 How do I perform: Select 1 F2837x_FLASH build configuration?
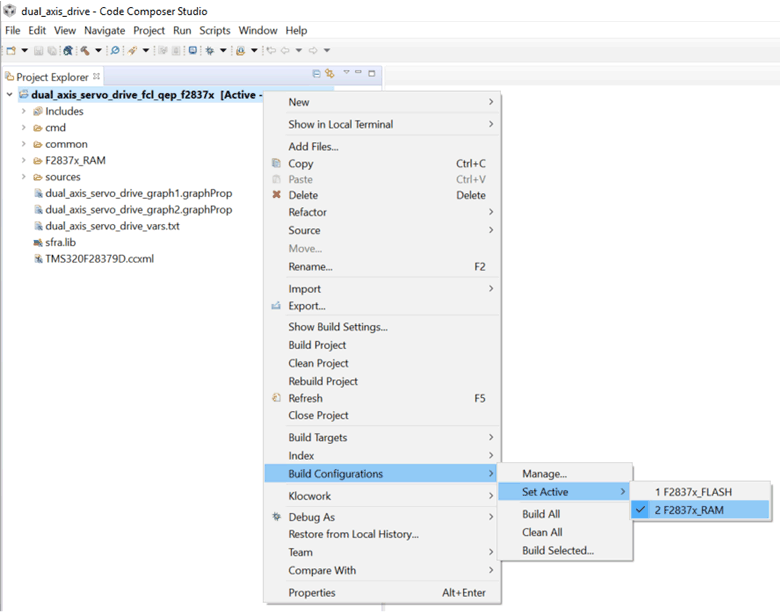[692, 492]
